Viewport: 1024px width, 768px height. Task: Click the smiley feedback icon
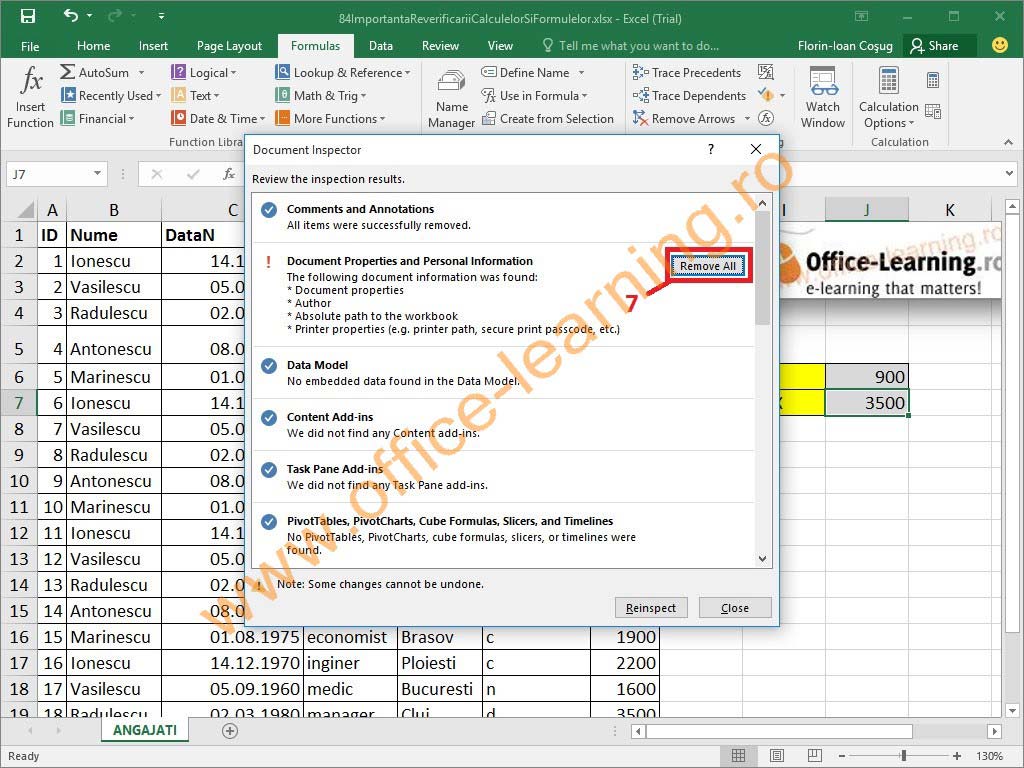[x=999, y=45]
